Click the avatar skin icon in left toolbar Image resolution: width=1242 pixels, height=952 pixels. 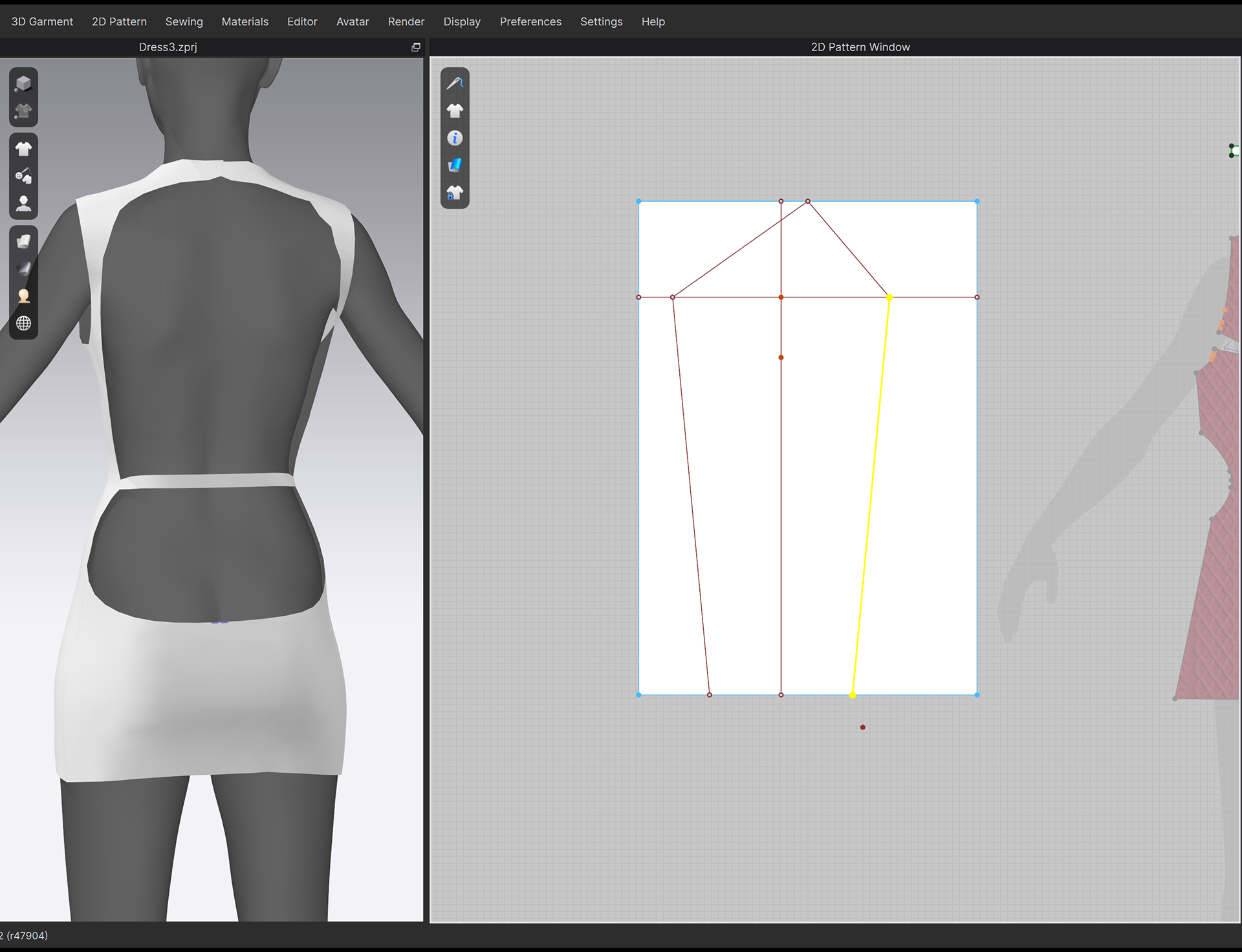click(23, 296)
